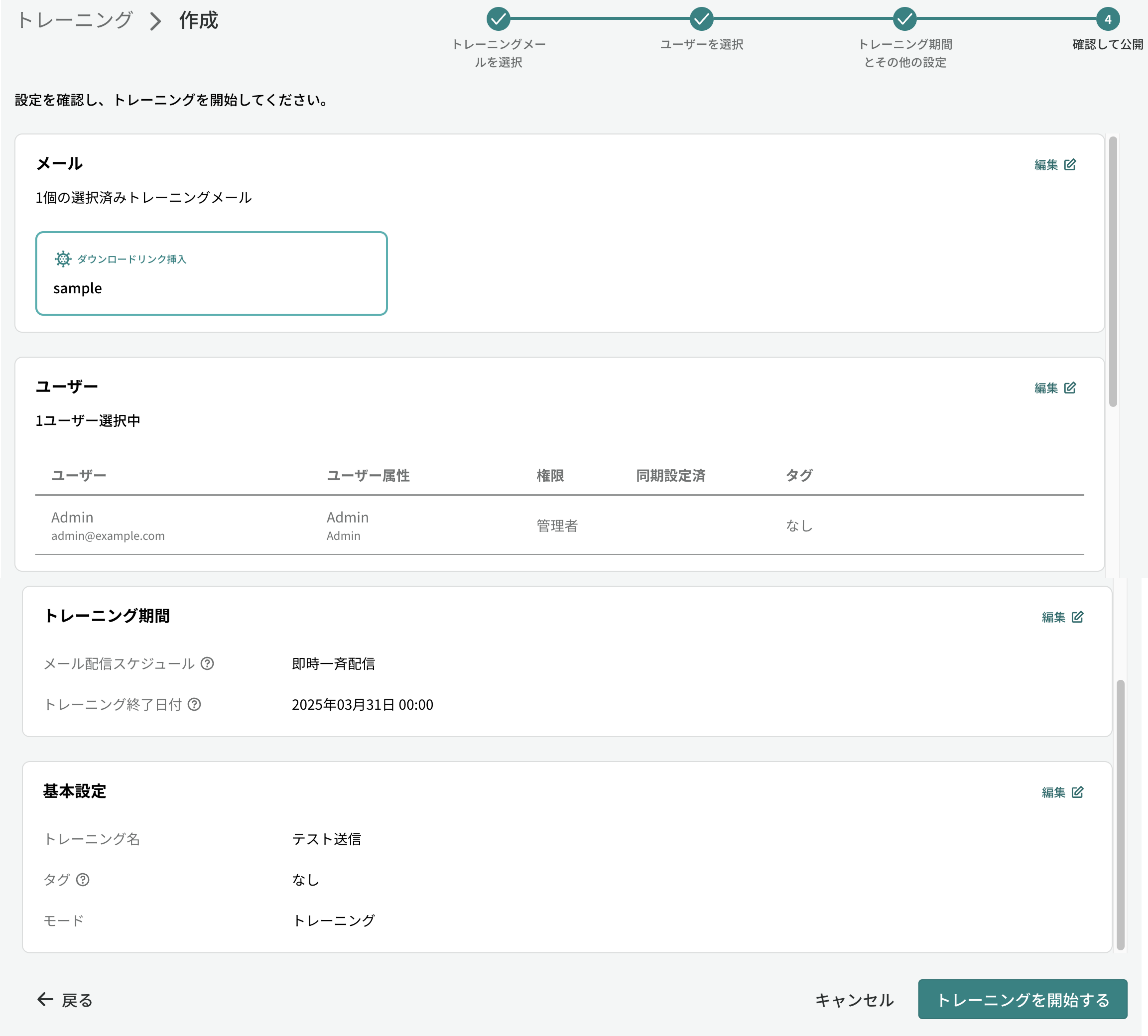Click the edit pencil icon in ユーザー section
Screen dimensions: 1148x1036
(x=1070, y=388)
